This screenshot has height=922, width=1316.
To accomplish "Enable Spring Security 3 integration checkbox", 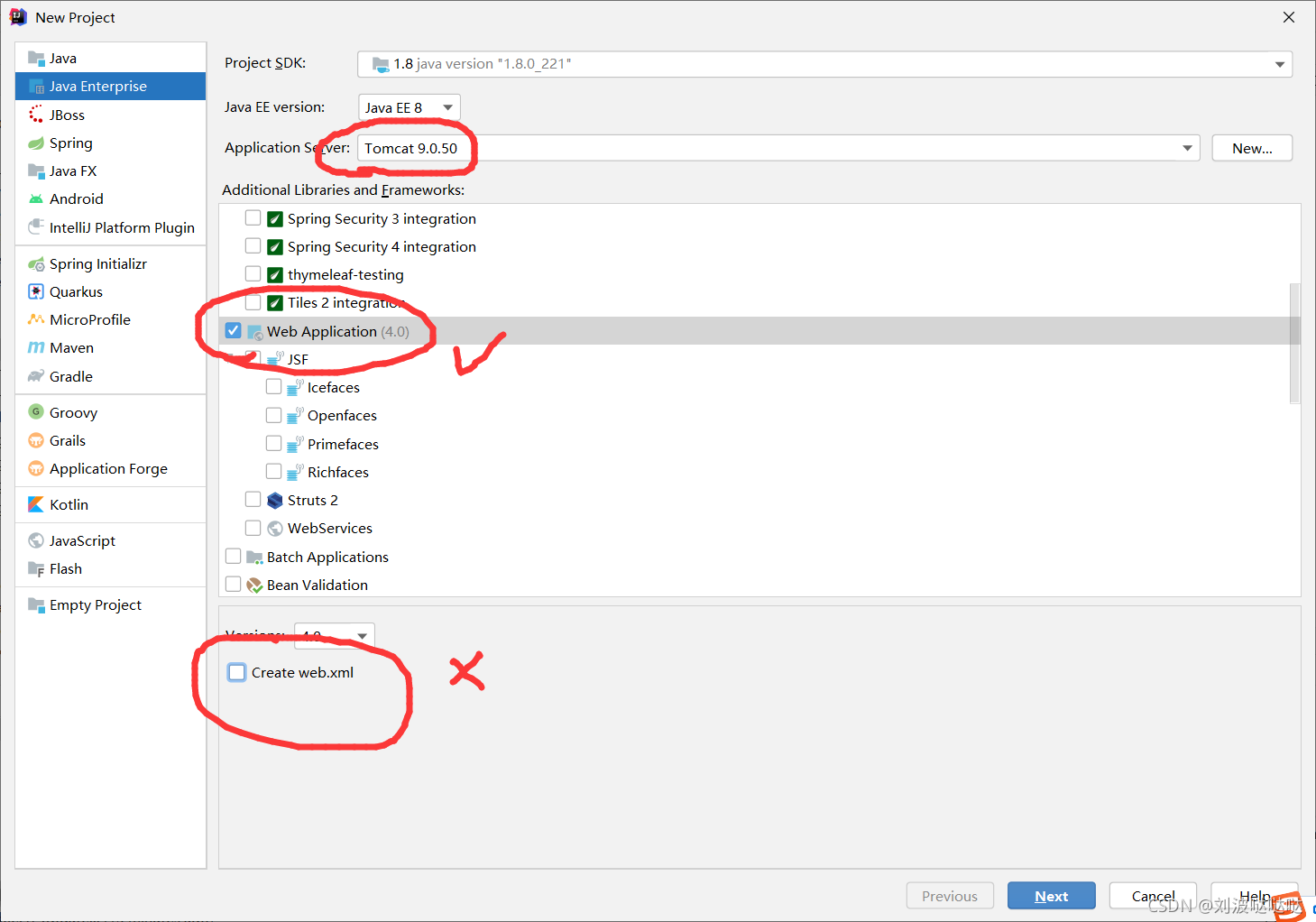I will [253, 218].
